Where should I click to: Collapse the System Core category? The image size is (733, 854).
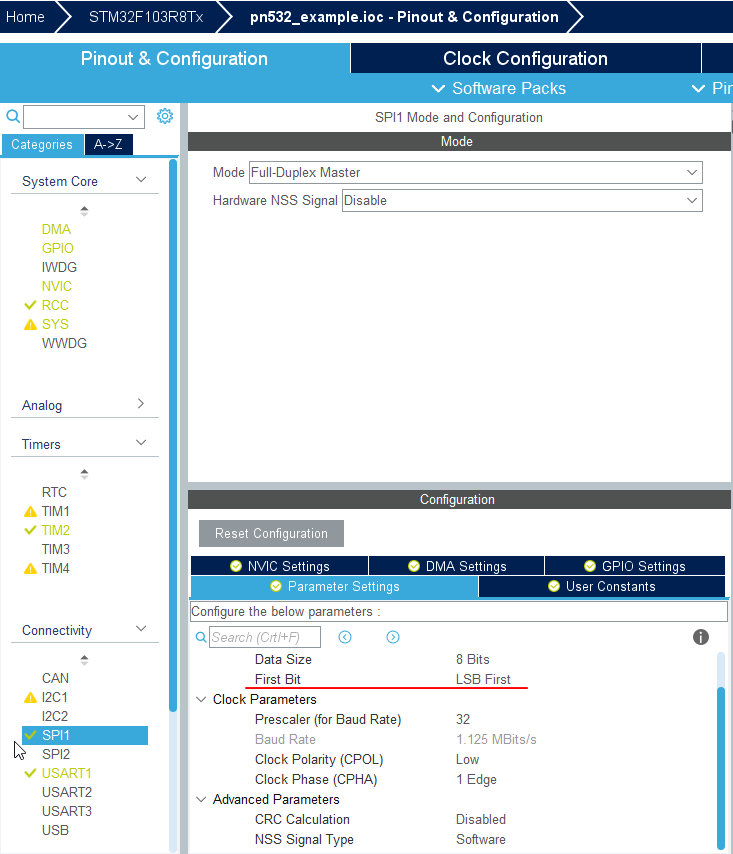[x=141, y=180]
